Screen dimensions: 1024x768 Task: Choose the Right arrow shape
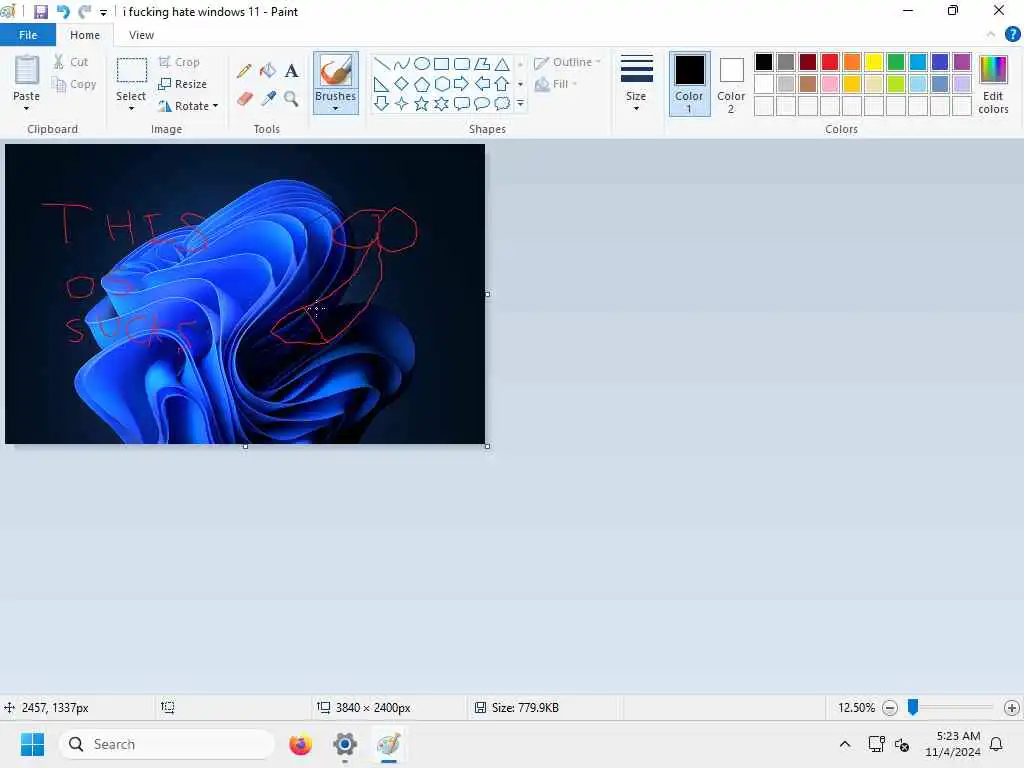(x=462, y=84)
